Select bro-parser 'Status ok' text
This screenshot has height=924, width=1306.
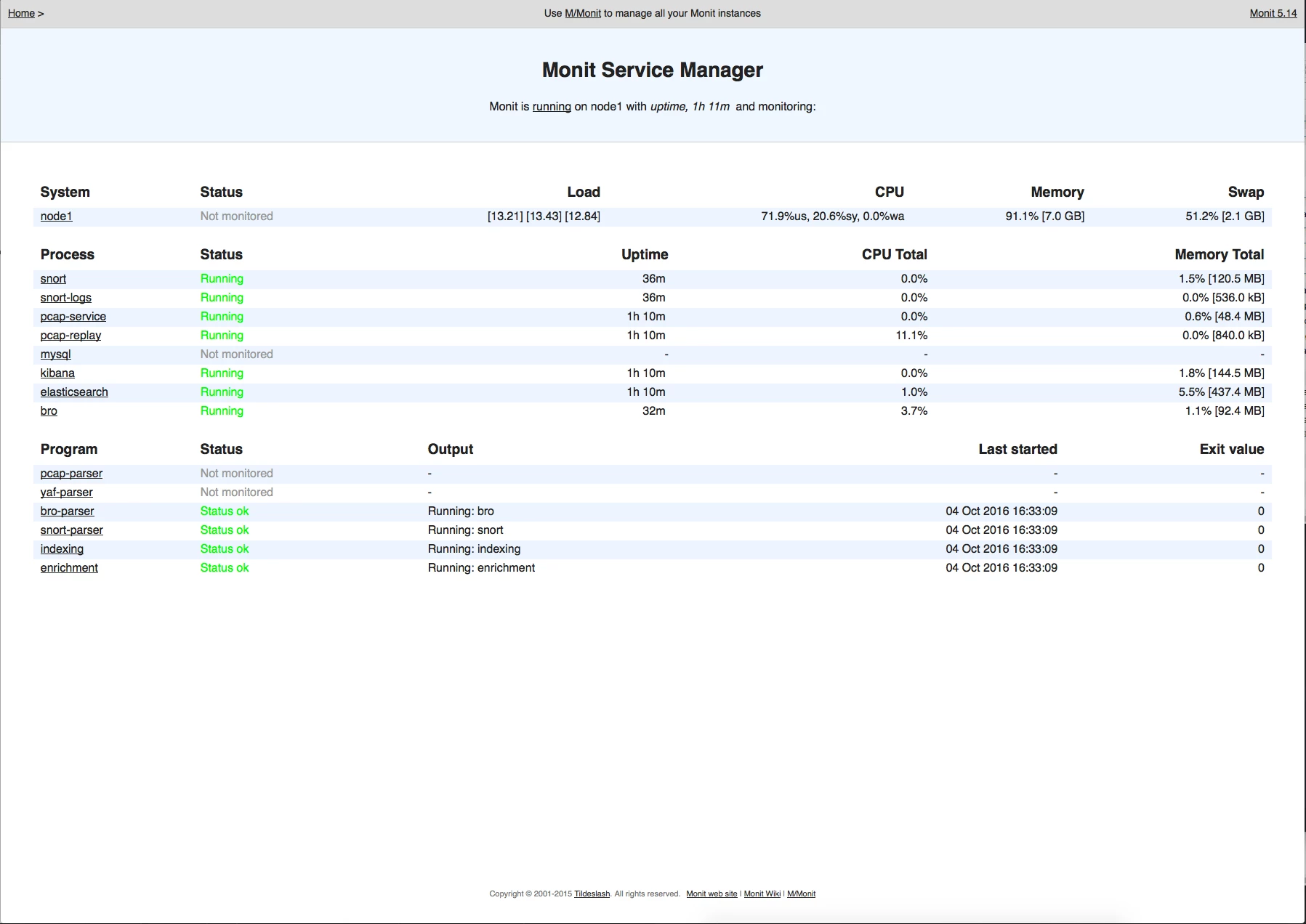225,511
